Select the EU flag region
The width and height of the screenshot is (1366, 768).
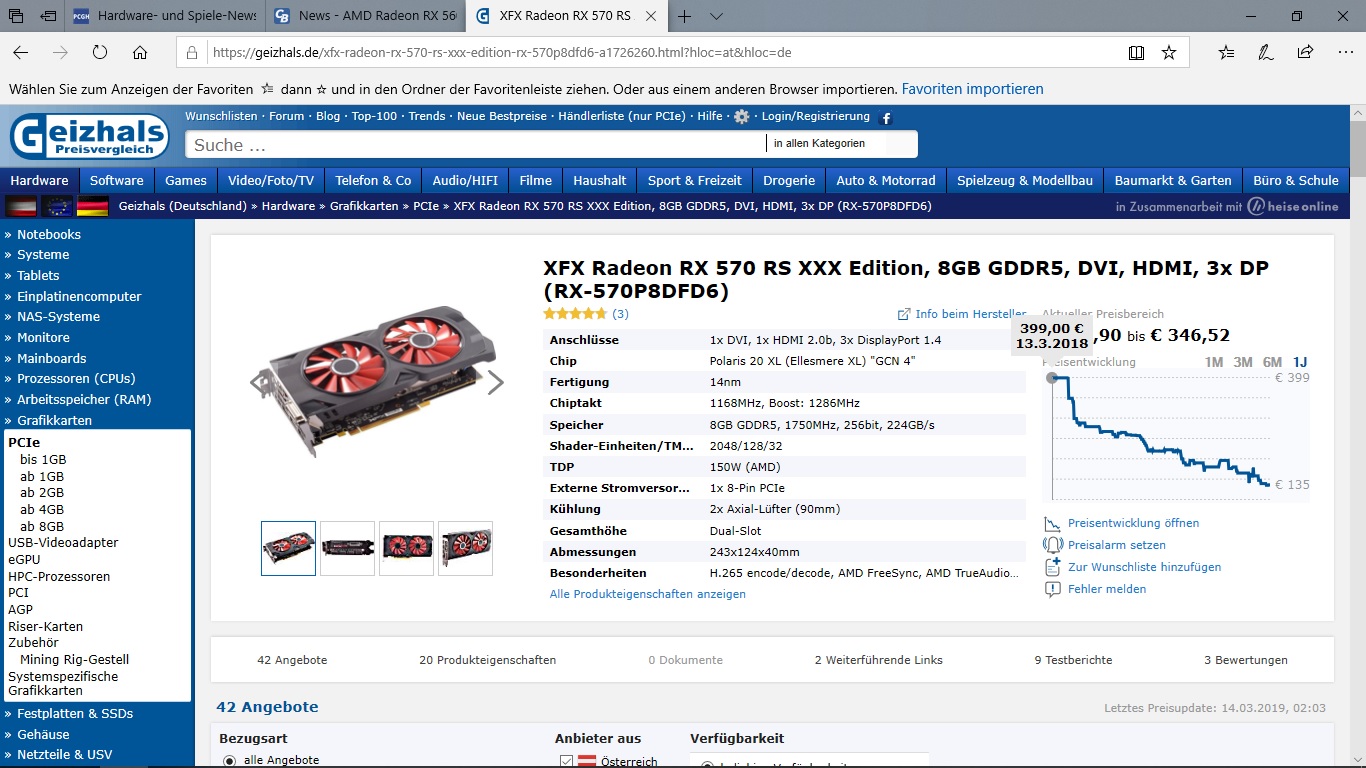pos(57,207)
